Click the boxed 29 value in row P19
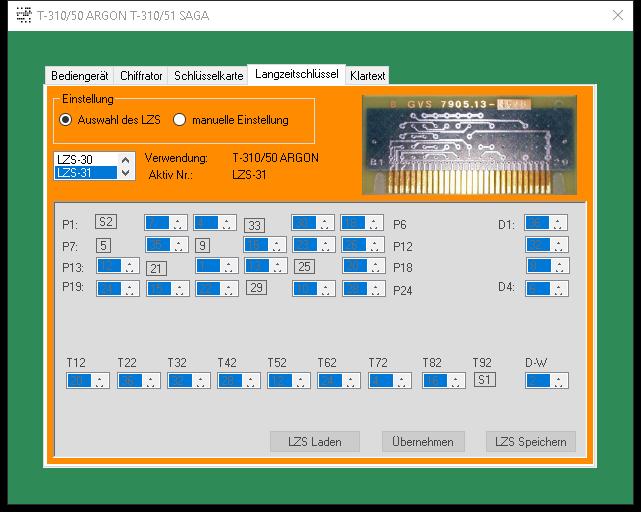641x512 pixels. pyautogui.click(x=256, y=287)
